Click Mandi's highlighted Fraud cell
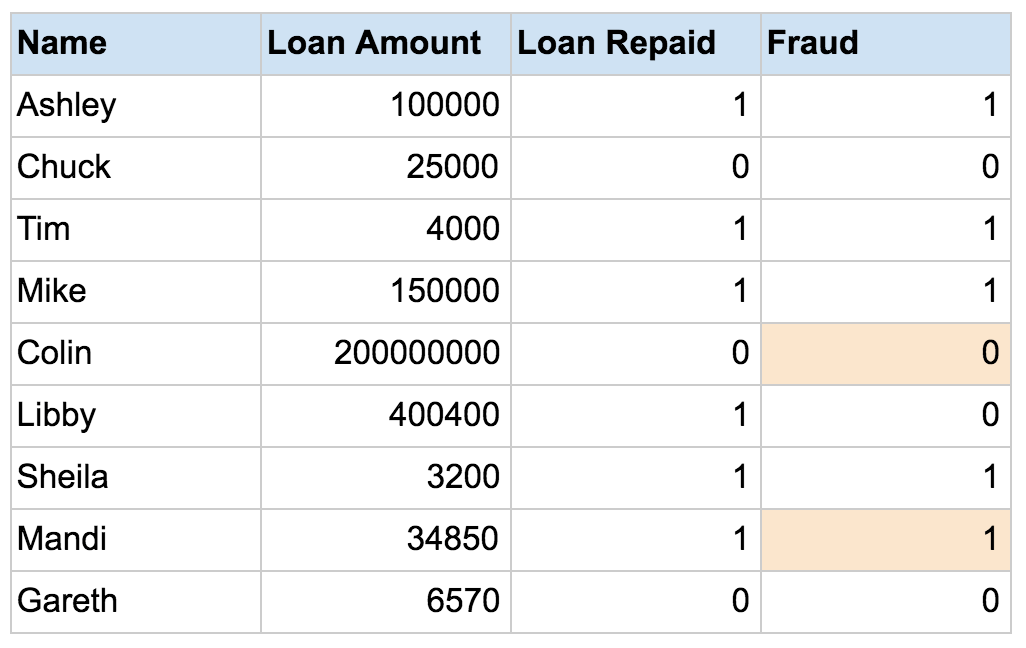 pyautogui.click(x=886, y=539)
